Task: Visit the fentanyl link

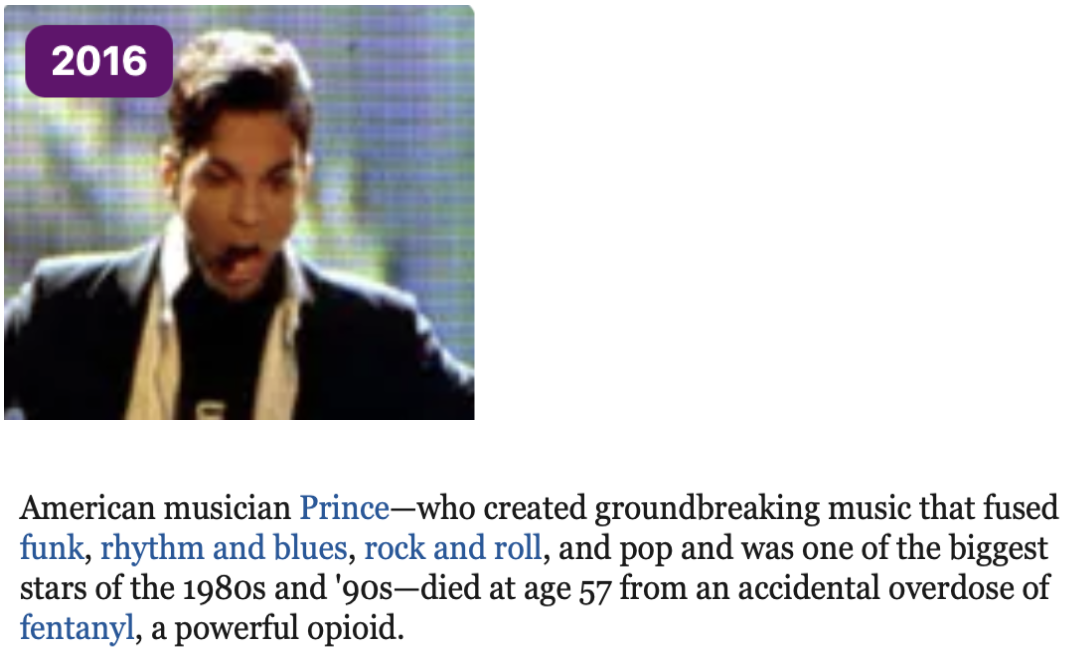Action: click(x=76, y=628)
